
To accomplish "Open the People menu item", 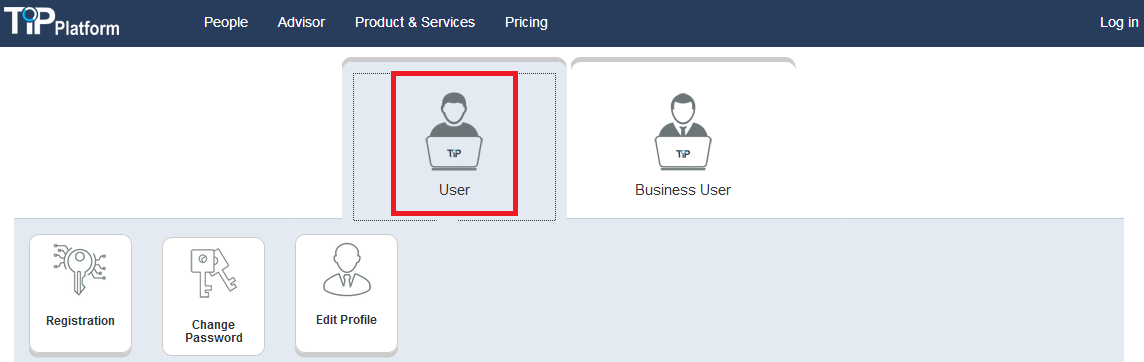I will click(226, 23).
